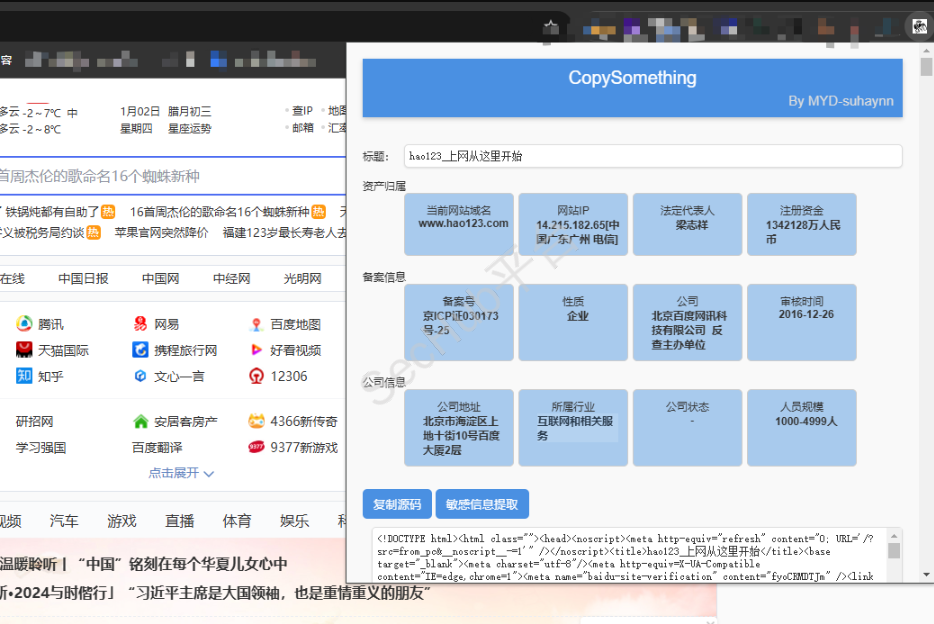Select the 法定代表人 梁志祥 card
Screen dimensions: 934x624
click(x=687, y=224)
